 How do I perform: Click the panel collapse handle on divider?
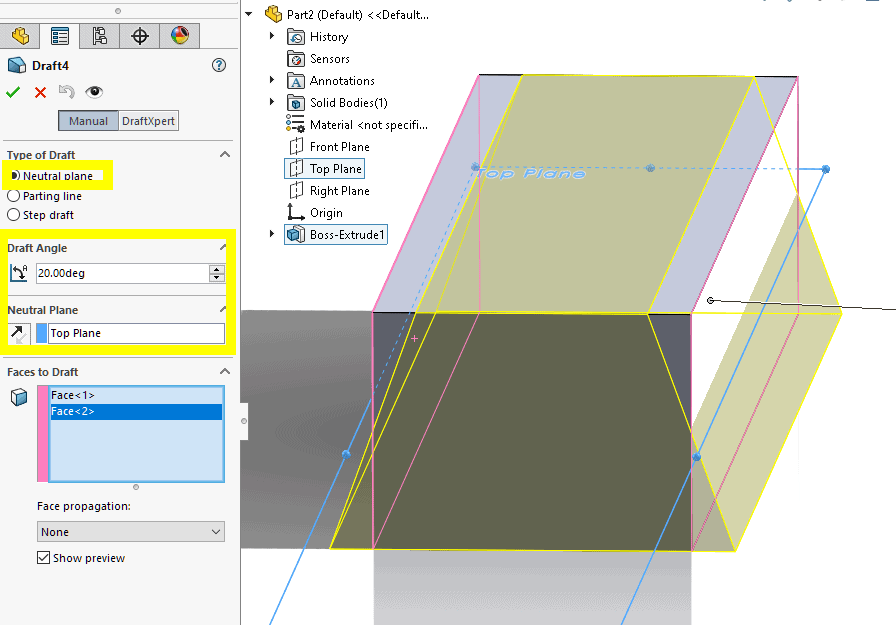[244, 421]
